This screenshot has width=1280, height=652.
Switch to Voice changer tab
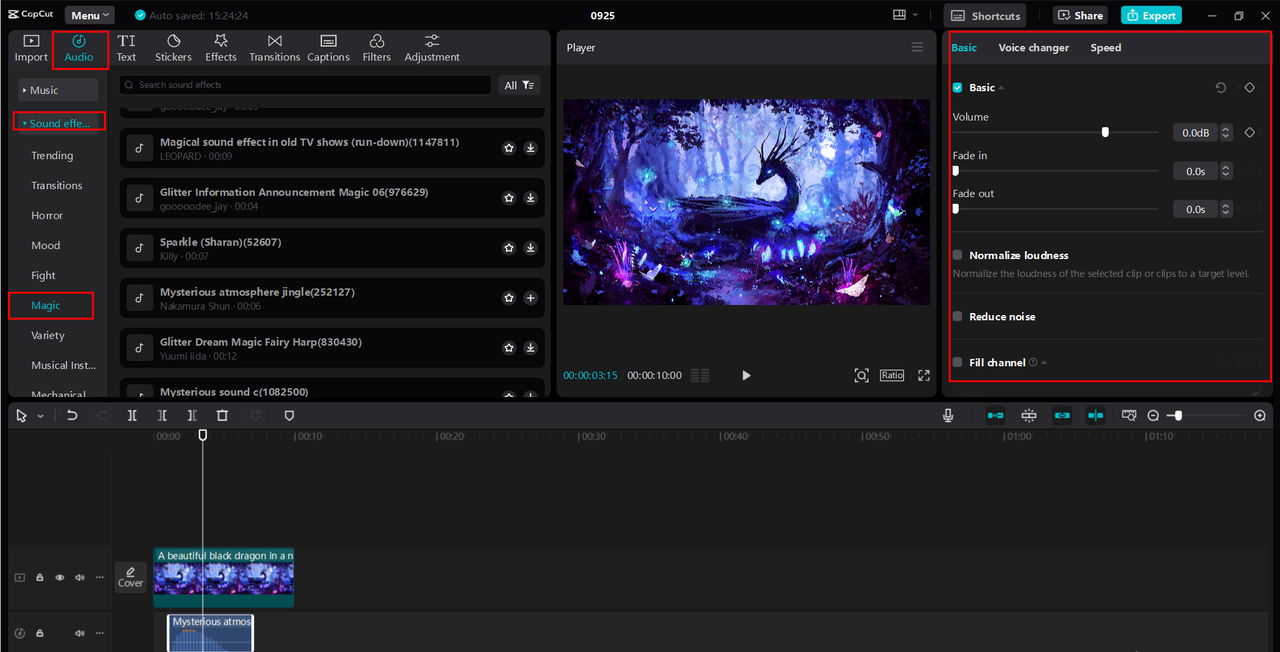point(1033,47)
